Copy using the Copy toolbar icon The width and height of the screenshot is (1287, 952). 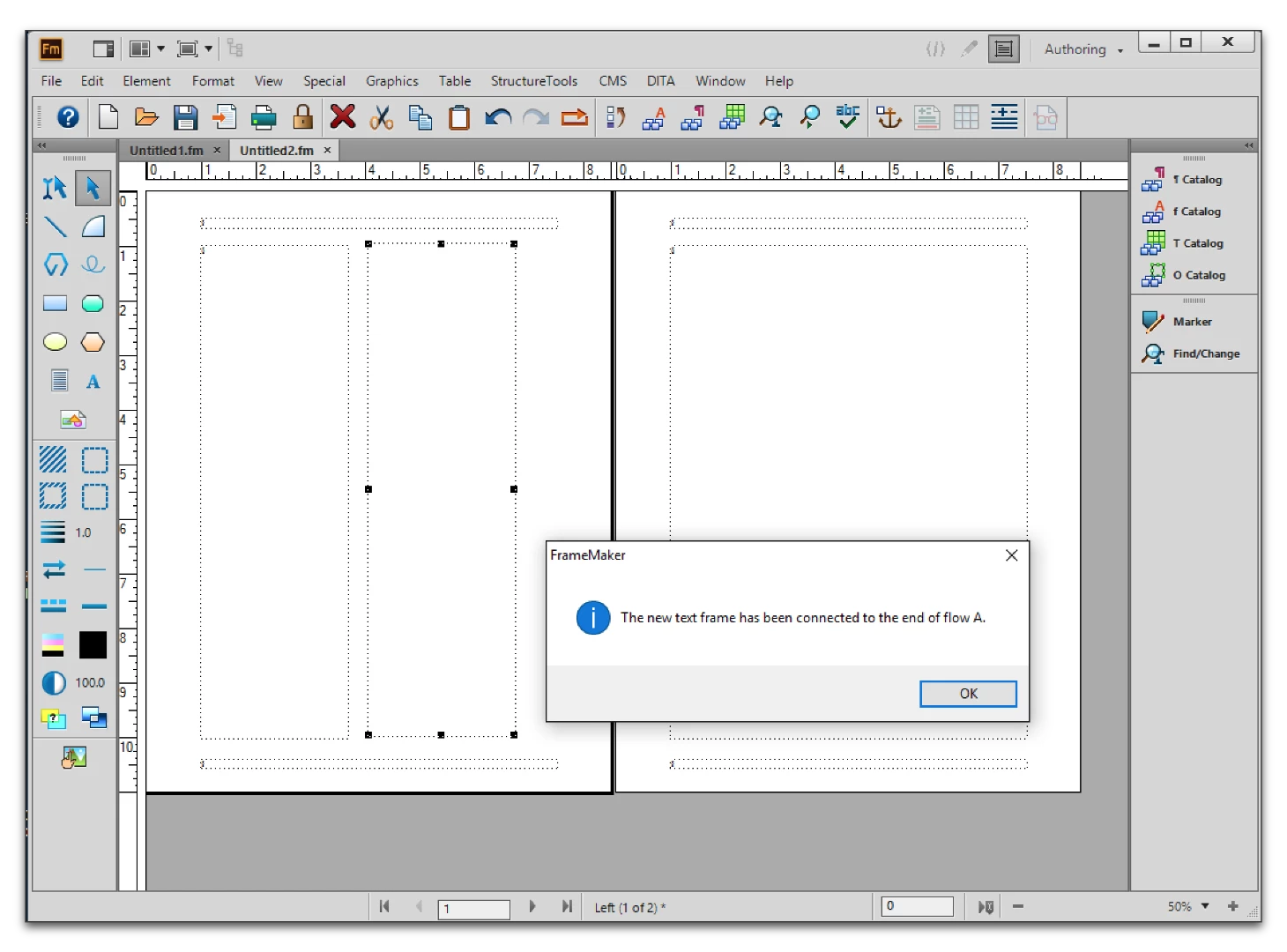pyautogui.click(x=420, y=117)
